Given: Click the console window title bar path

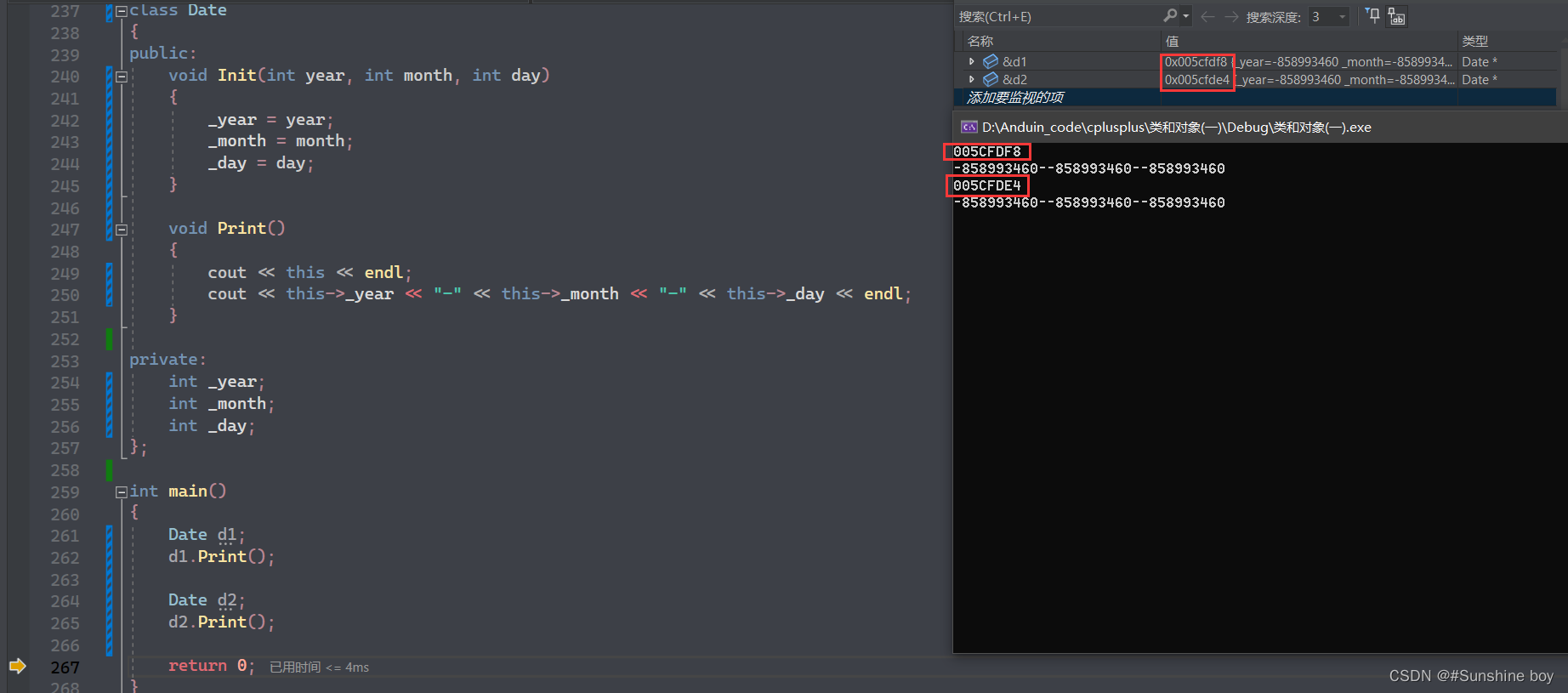Looking at the screenshot, I should (1177, 127).
